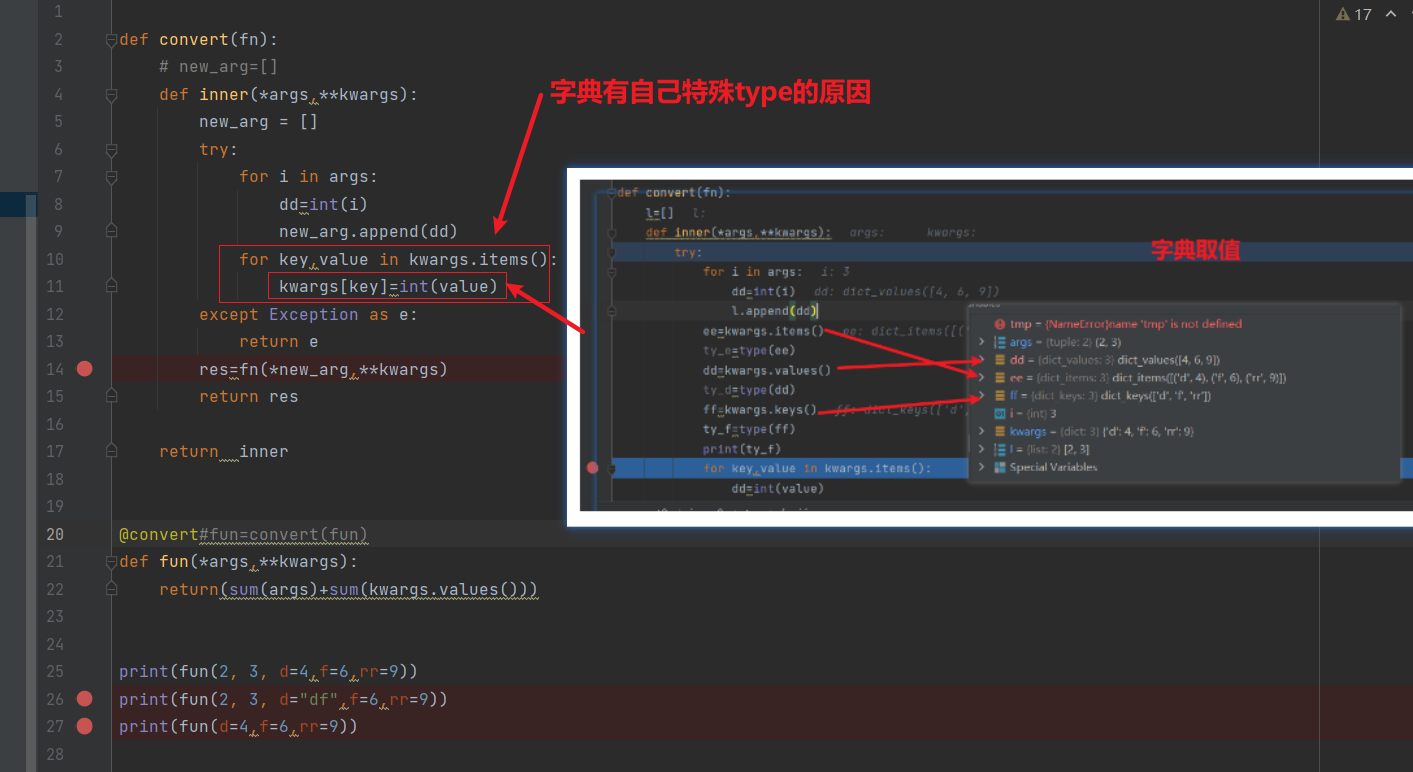The image size is (1413, 772).
Task: Click the red error icon beside tmp variable
Action: coord(1000,323)
